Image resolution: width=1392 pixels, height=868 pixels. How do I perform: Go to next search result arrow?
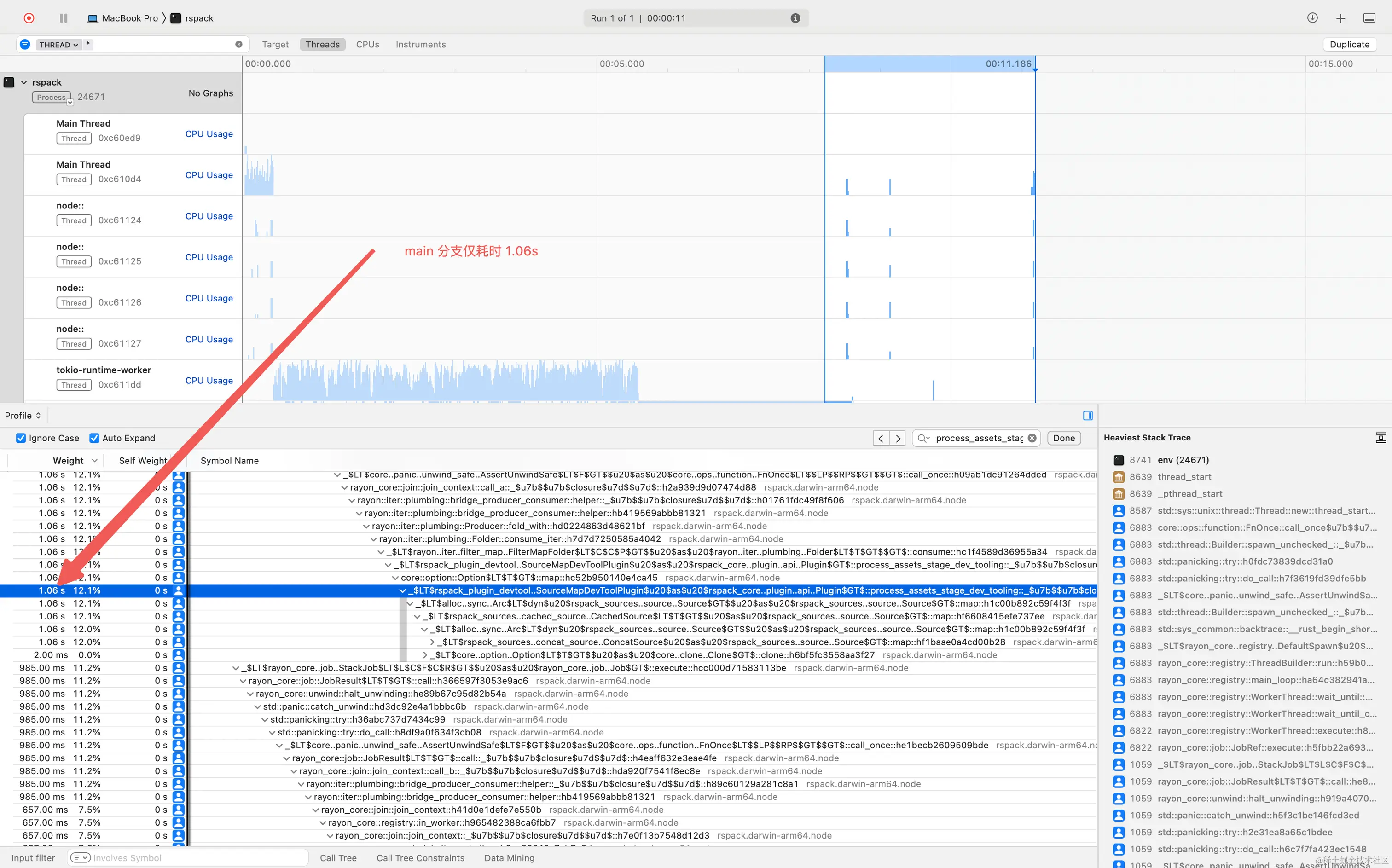click(898, 438)
